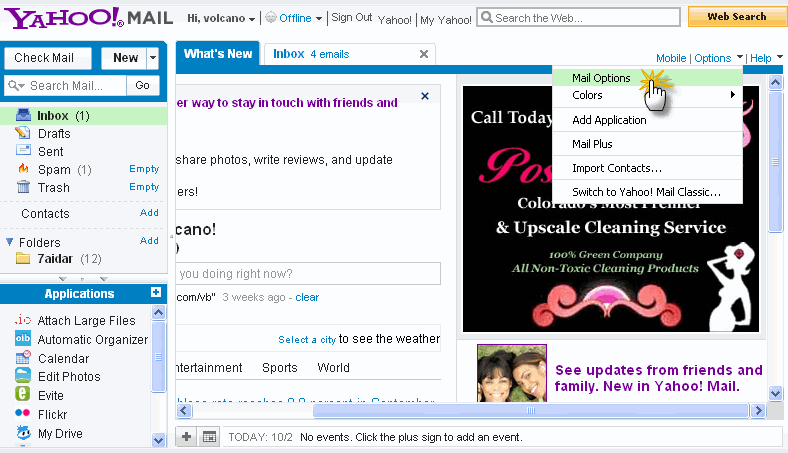Switch to Yahoo! Mail Classic

[647, 192]
